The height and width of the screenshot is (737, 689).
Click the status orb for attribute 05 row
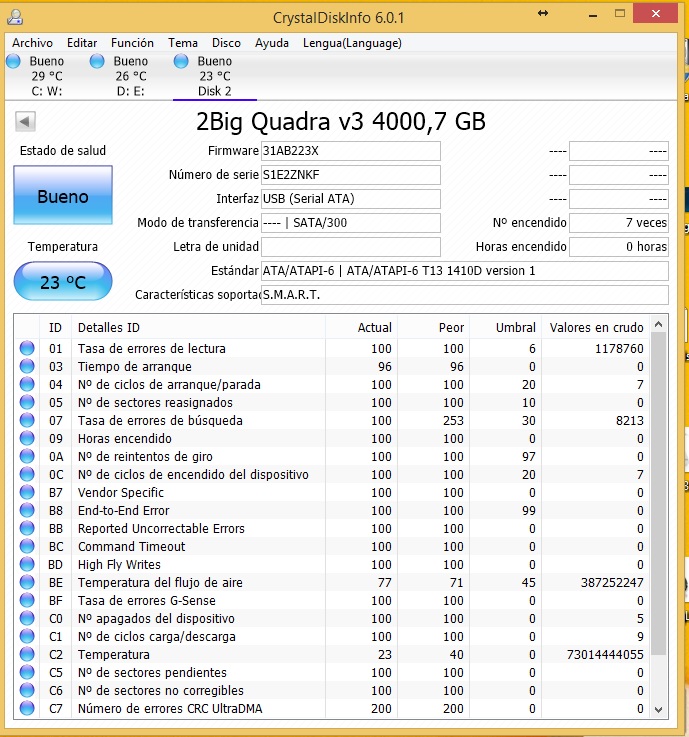coord(27,402)
